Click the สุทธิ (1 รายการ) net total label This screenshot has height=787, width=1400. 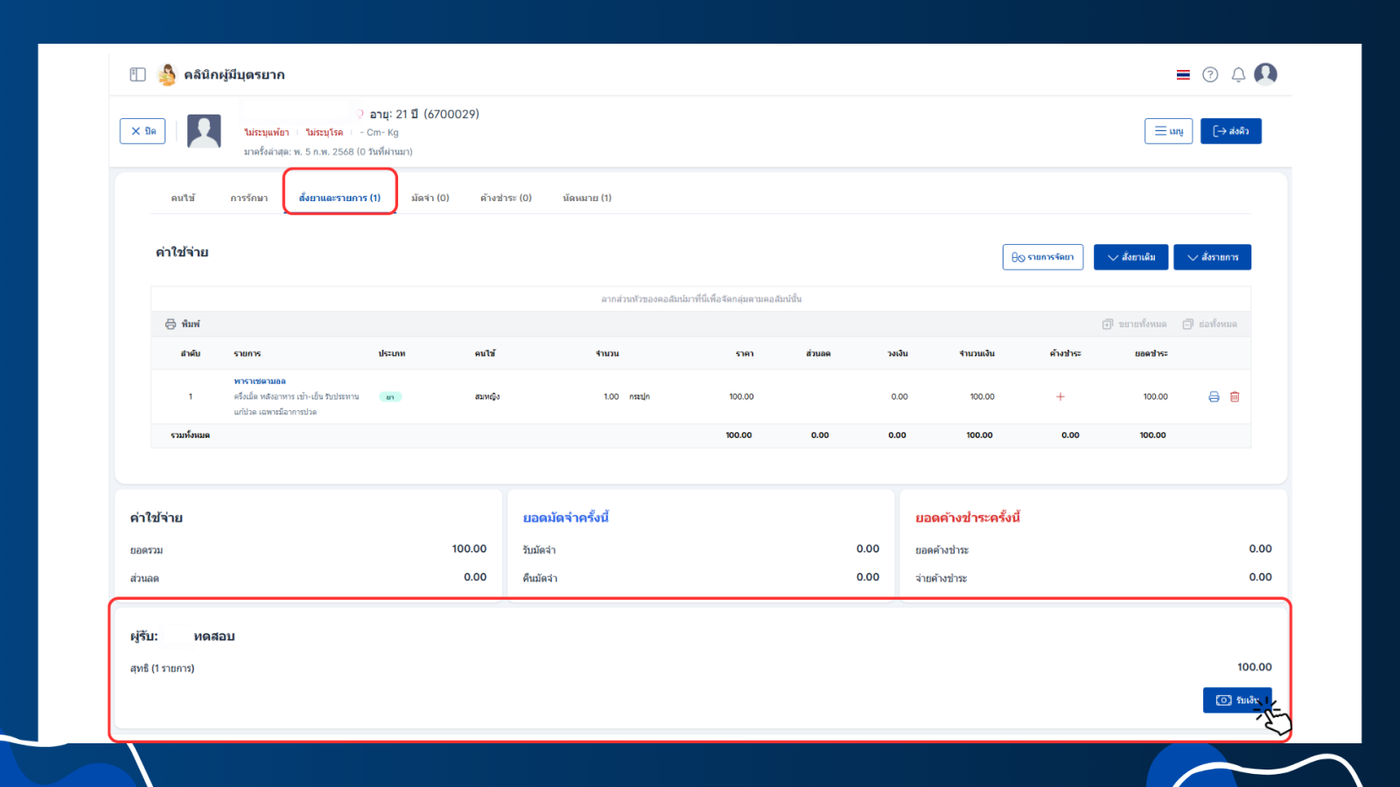click(x=162, y=668)
